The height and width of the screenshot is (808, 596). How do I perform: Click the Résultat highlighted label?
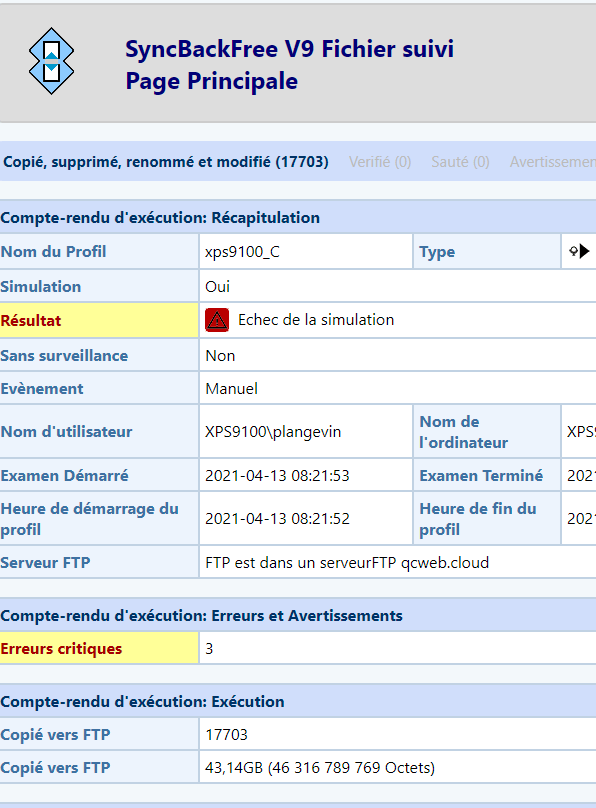pyautogui.click(x=99, y=321)
